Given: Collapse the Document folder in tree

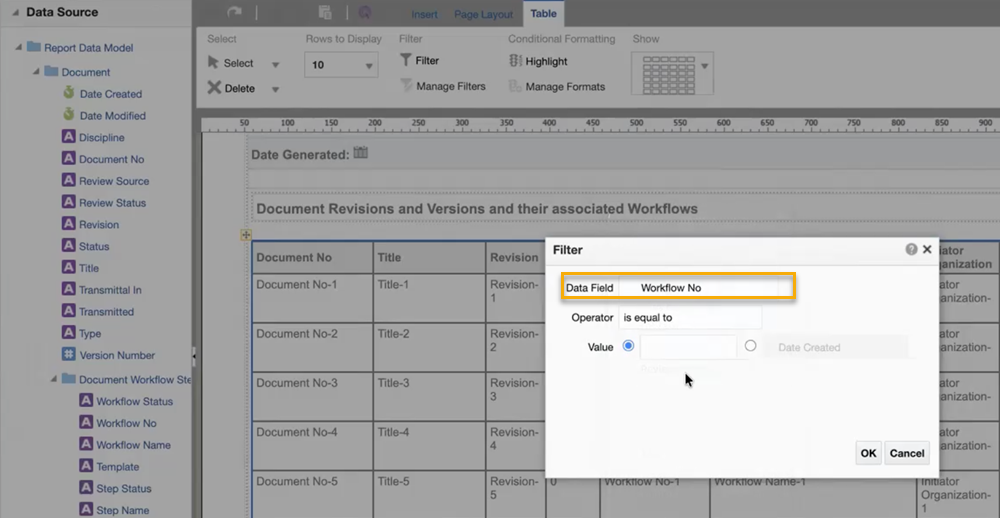Looking at the screenshot, I should pos(36,72).
